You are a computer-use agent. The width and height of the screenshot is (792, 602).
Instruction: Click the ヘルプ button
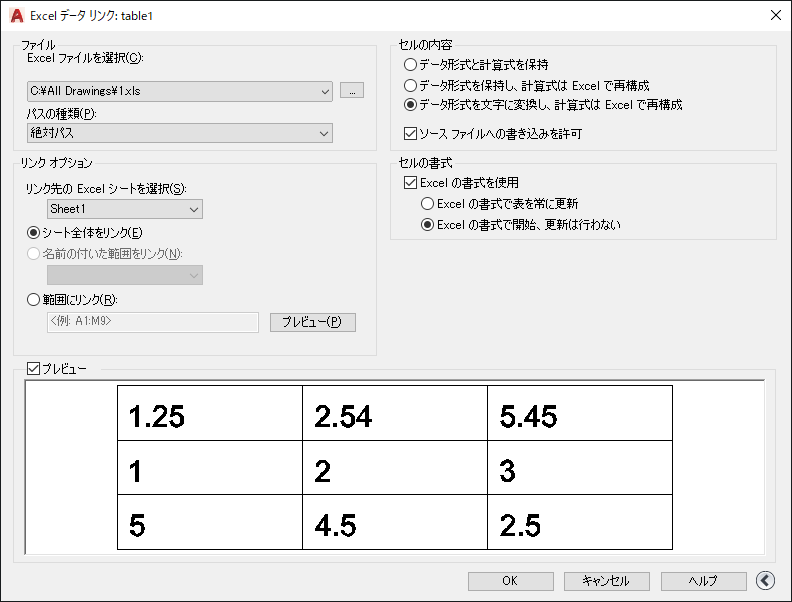[x=704, y=581]
